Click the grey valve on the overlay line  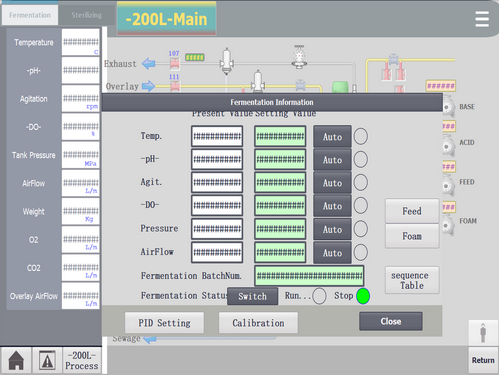point(300,85)
